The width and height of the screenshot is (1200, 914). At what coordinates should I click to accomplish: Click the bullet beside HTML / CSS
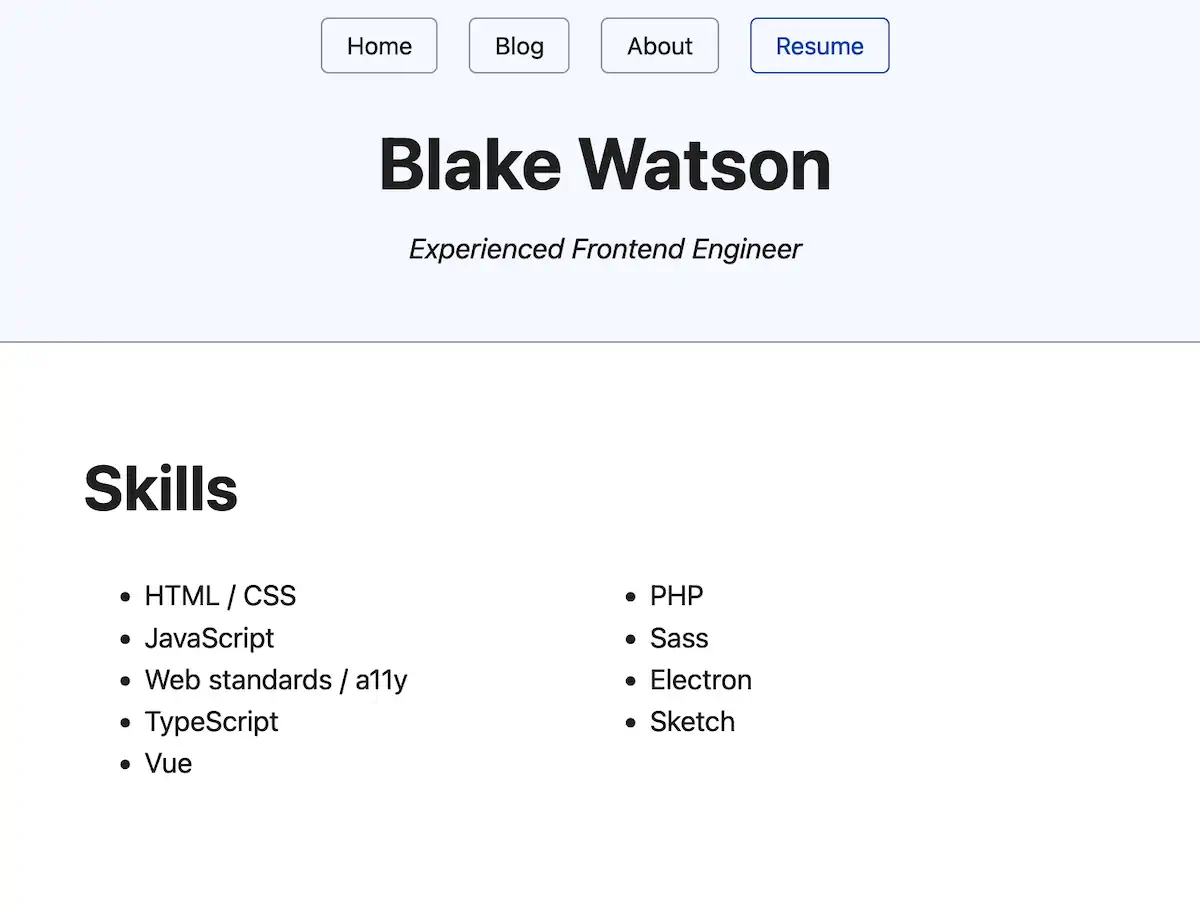click(x=124, y=596)
